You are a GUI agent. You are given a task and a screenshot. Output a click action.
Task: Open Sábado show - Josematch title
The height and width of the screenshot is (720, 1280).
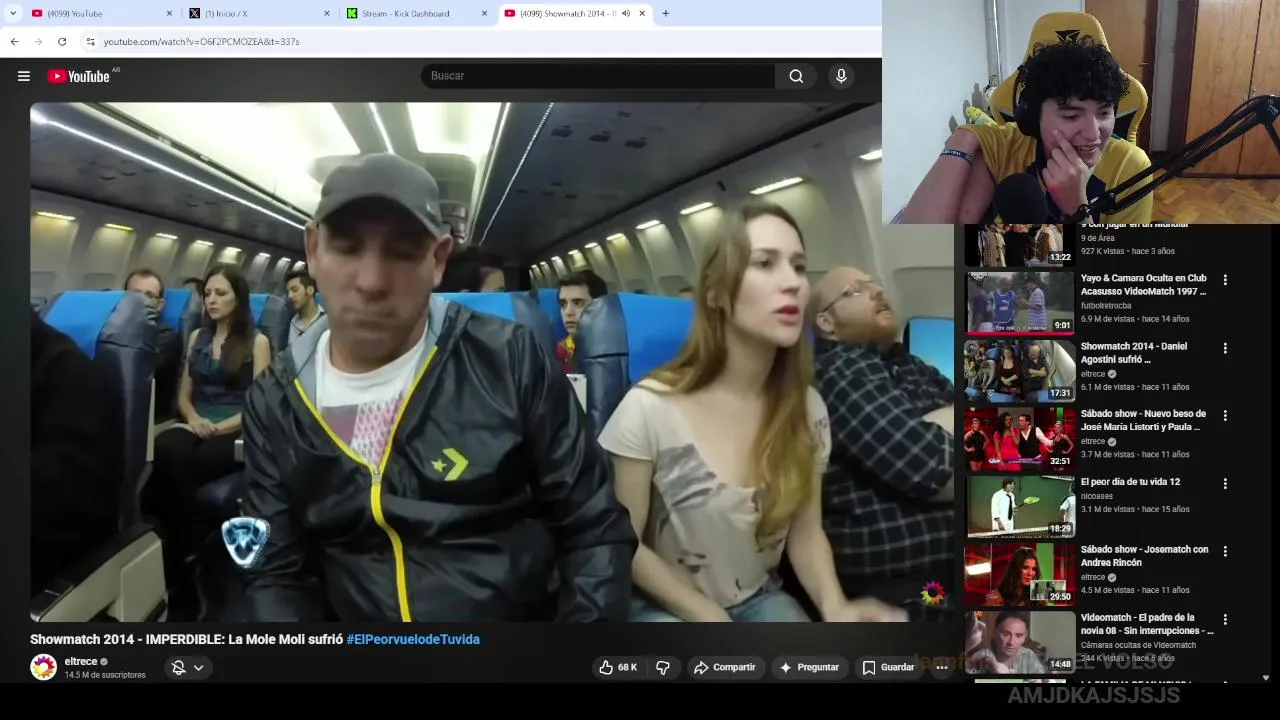(x=1144, y=556)
